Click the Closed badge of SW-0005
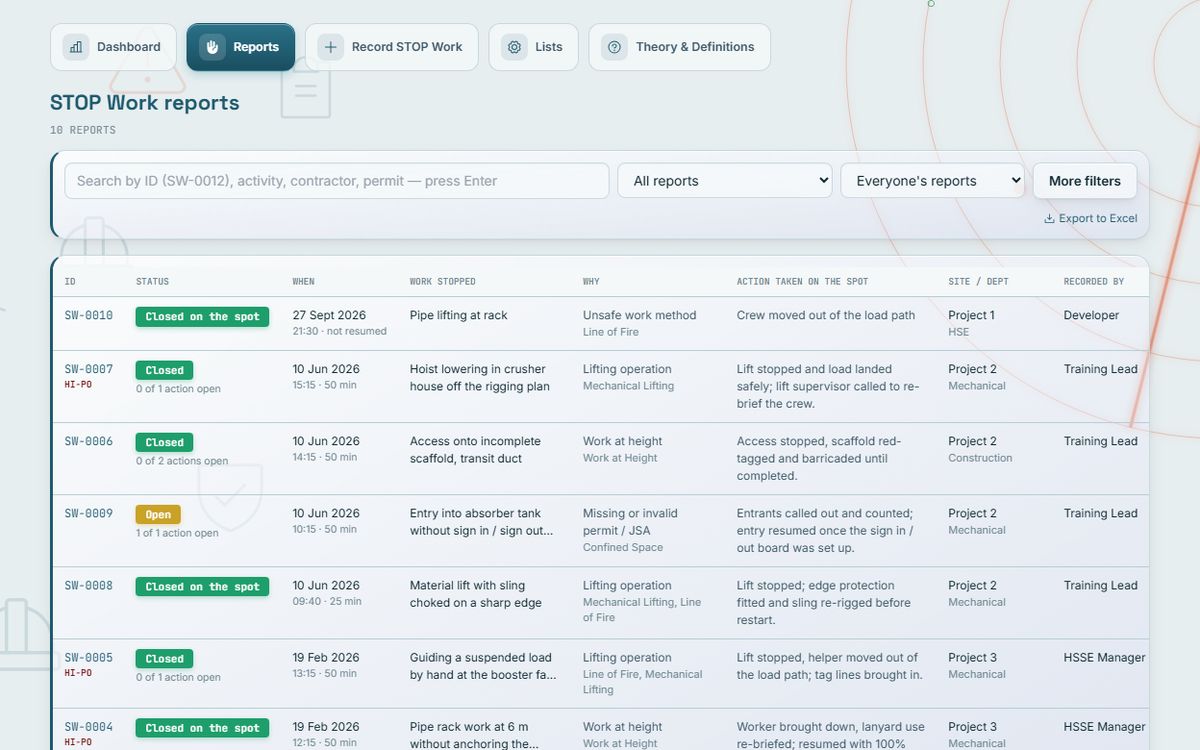This screenshot has width=1200, height=750. pyautogui.click(x=164, y=659)
